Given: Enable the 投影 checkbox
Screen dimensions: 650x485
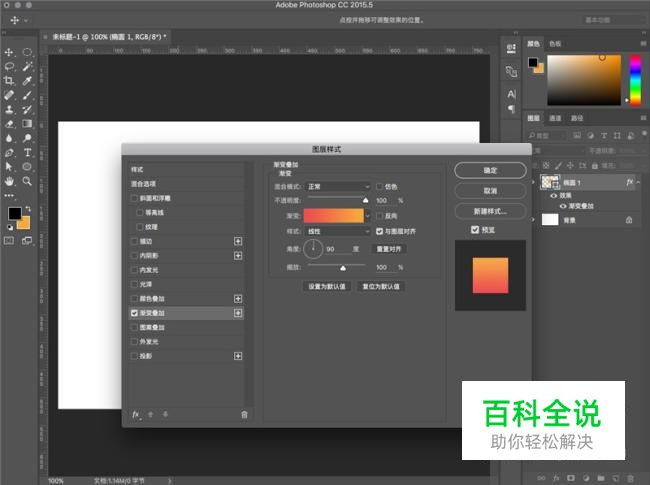Looking at the screenshot, I should (134, 356).
